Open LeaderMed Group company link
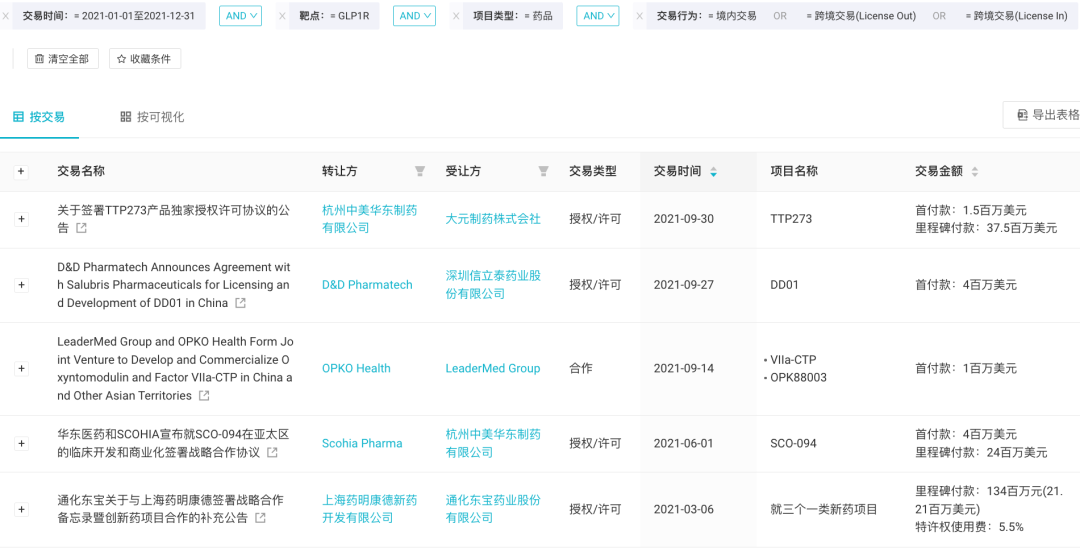 [492, 368]
